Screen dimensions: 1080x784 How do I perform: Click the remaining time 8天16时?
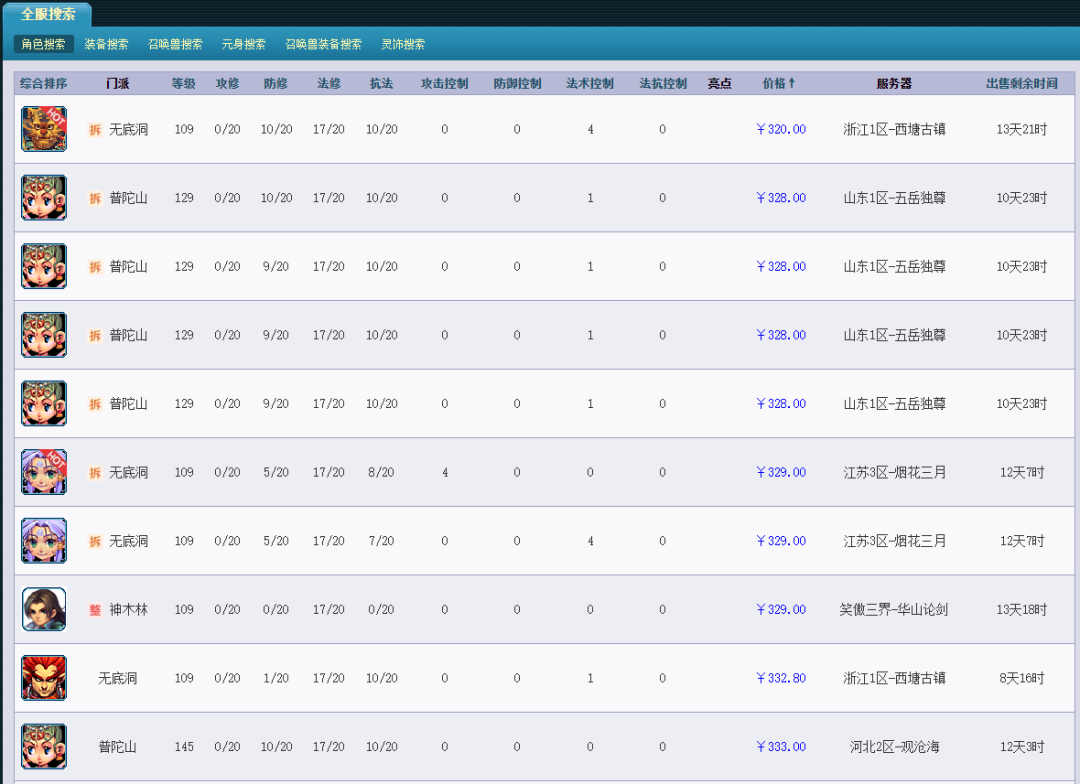click(1021, 678)
